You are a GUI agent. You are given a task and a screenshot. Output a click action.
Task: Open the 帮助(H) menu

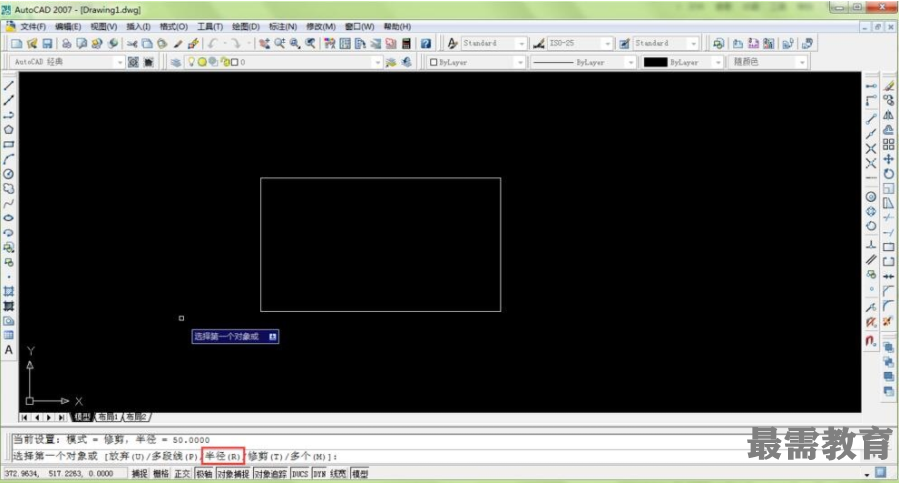397,26
